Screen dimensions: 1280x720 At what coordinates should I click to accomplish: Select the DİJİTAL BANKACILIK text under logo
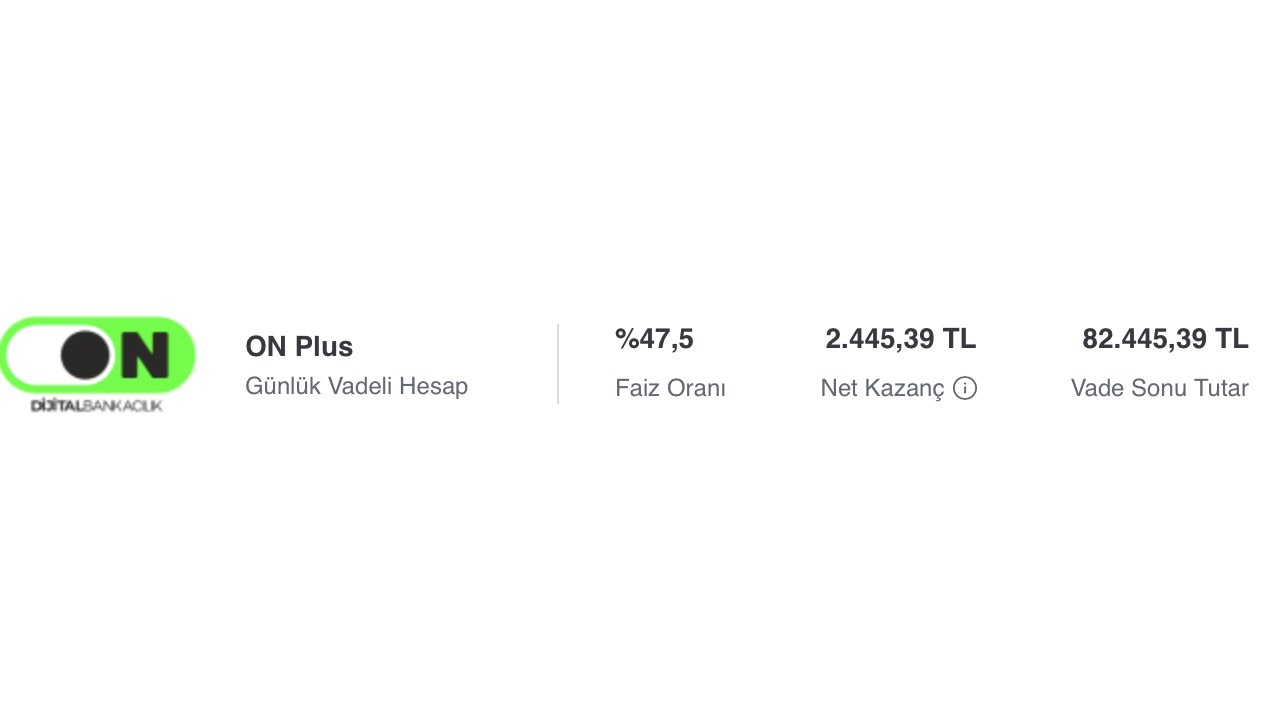pos(96,405)
